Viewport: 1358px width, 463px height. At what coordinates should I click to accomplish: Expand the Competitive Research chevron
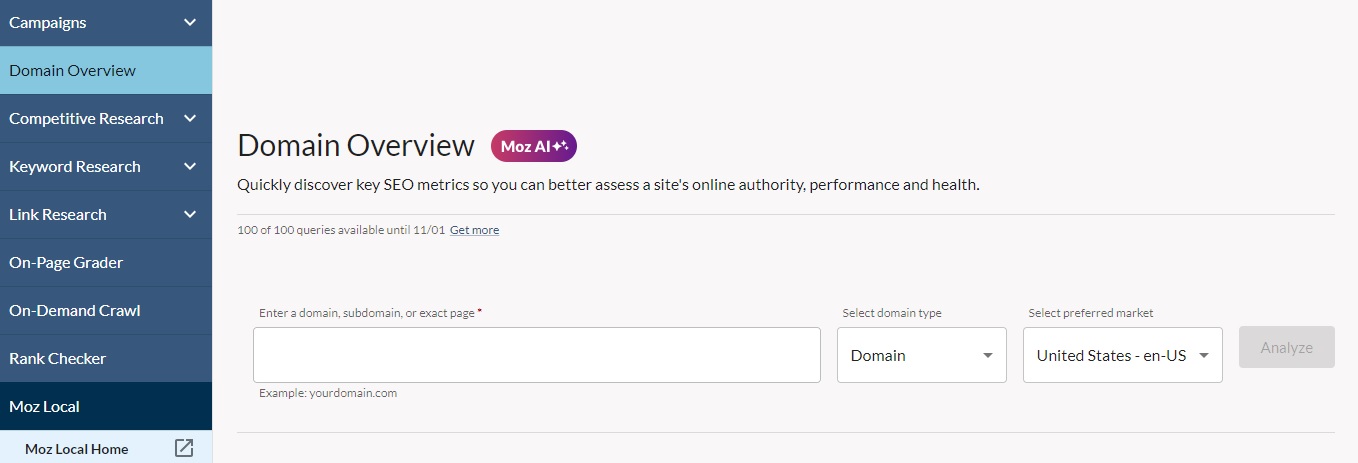pyautogui.click(x=190, y=118)
